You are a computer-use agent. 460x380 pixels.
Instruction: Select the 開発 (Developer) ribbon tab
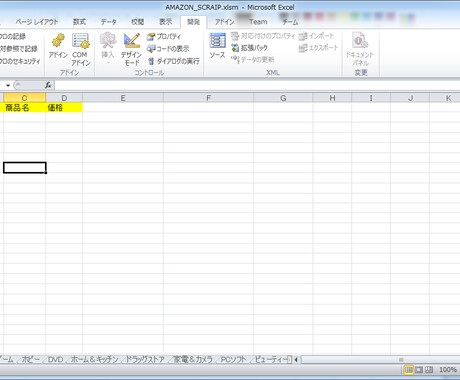pyautogui.click(x=193, y=22)
